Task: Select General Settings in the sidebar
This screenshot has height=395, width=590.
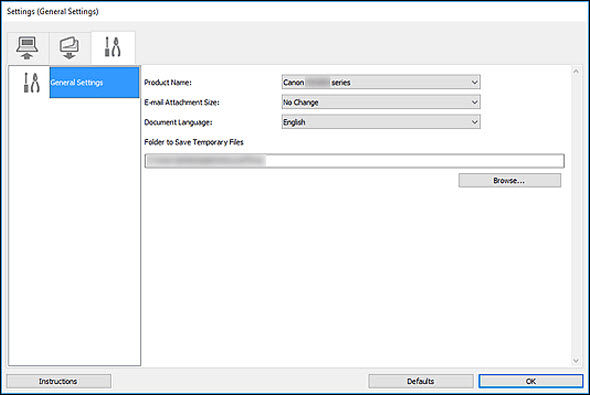Action: [x=94, y=82]
